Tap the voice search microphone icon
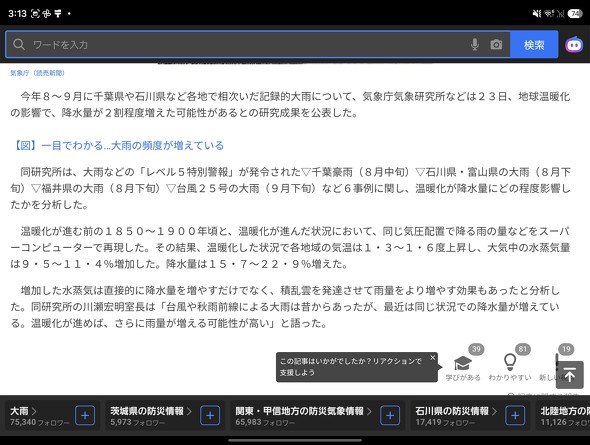Image resolution: width=590 pixels, height=445 pixels. tap(475, 44)
